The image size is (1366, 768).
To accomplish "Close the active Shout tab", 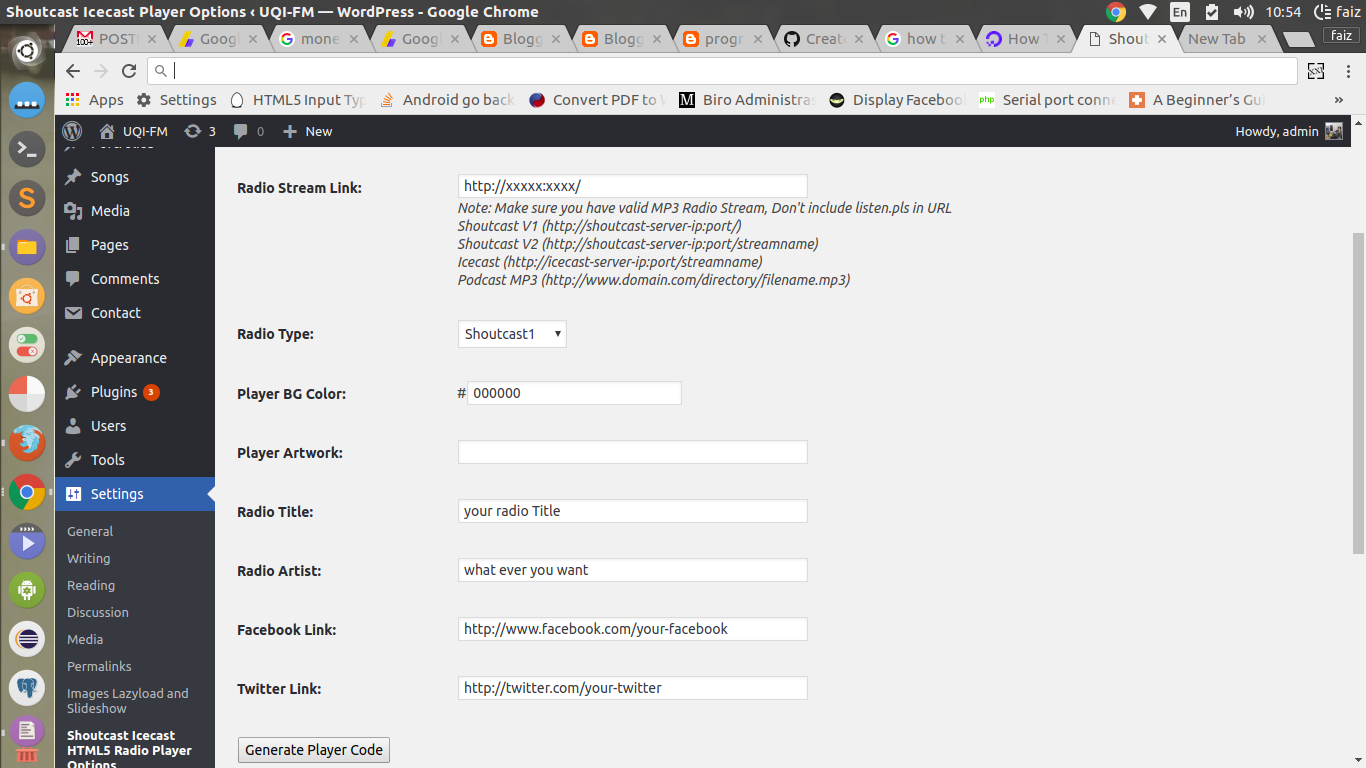I will coord(1162,39).
